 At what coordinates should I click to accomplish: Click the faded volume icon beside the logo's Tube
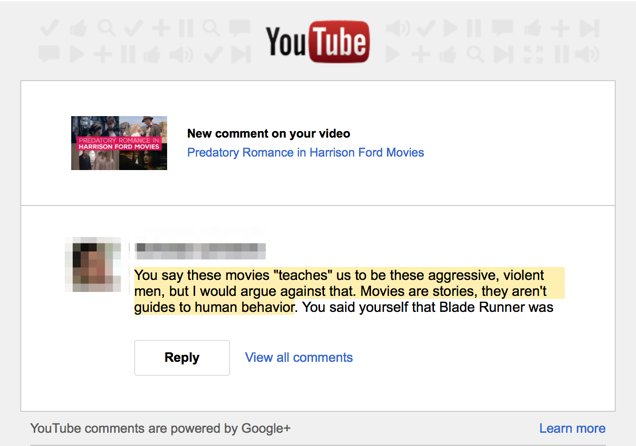click(x=397, y=28)
